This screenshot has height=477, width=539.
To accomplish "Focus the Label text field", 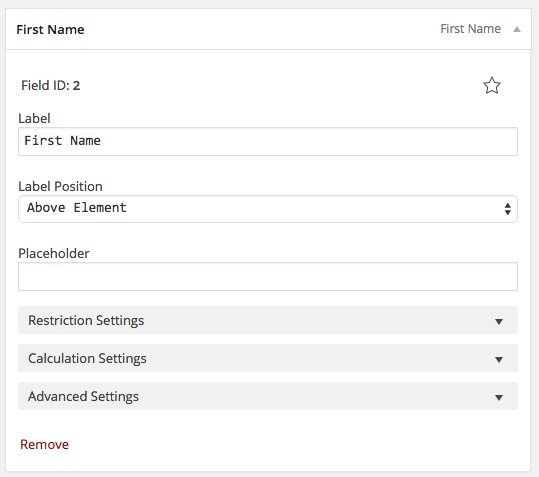I will (x=268, y=141).
